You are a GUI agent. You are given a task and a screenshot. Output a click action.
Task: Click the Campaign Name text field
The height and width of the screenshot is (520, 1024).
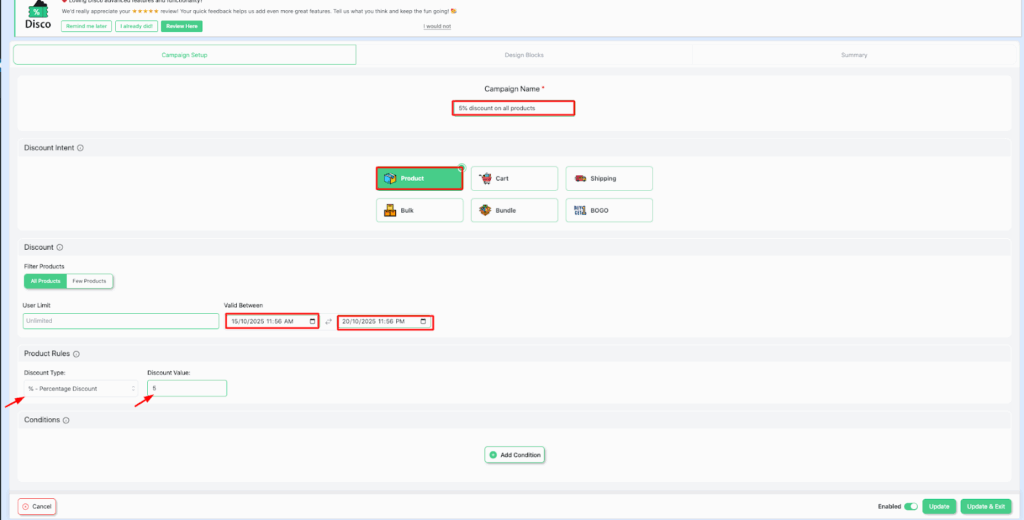pyautogui.click(x=513, y=108)
